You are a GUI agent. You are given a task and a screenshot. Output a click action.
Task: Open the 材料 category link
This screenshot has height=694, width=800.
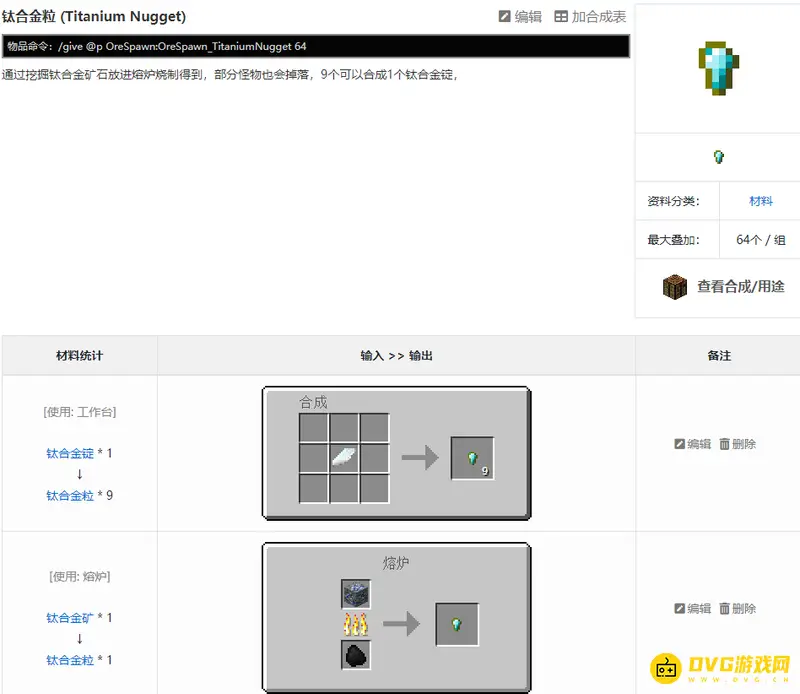761,201
